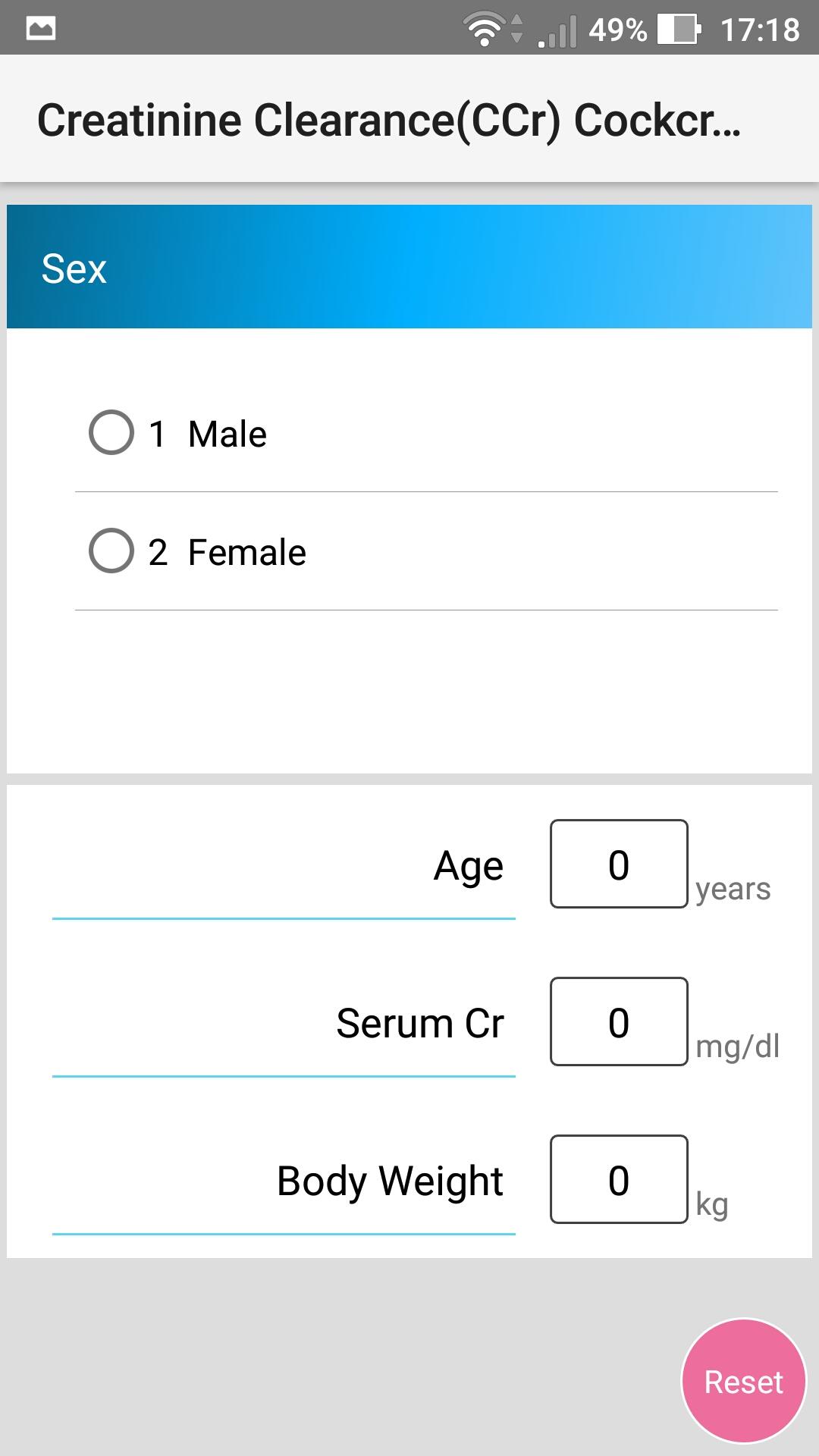Screen dimensions: 819x1456
Task: Select the Female radio button
Action: pos(111,551)
